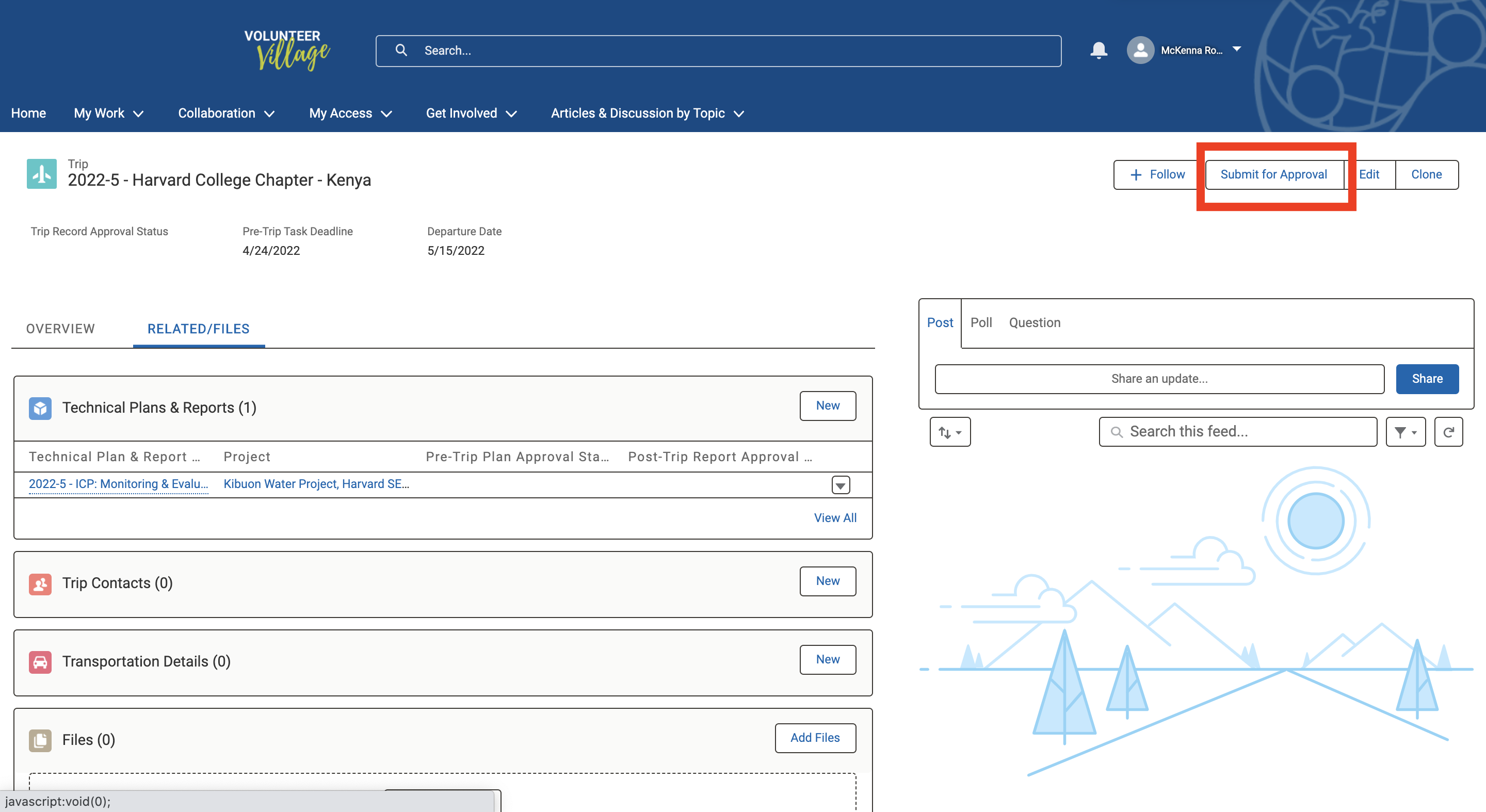Open row actions dropdown for 2022-5 ICP record

click(x=841, y=485)
